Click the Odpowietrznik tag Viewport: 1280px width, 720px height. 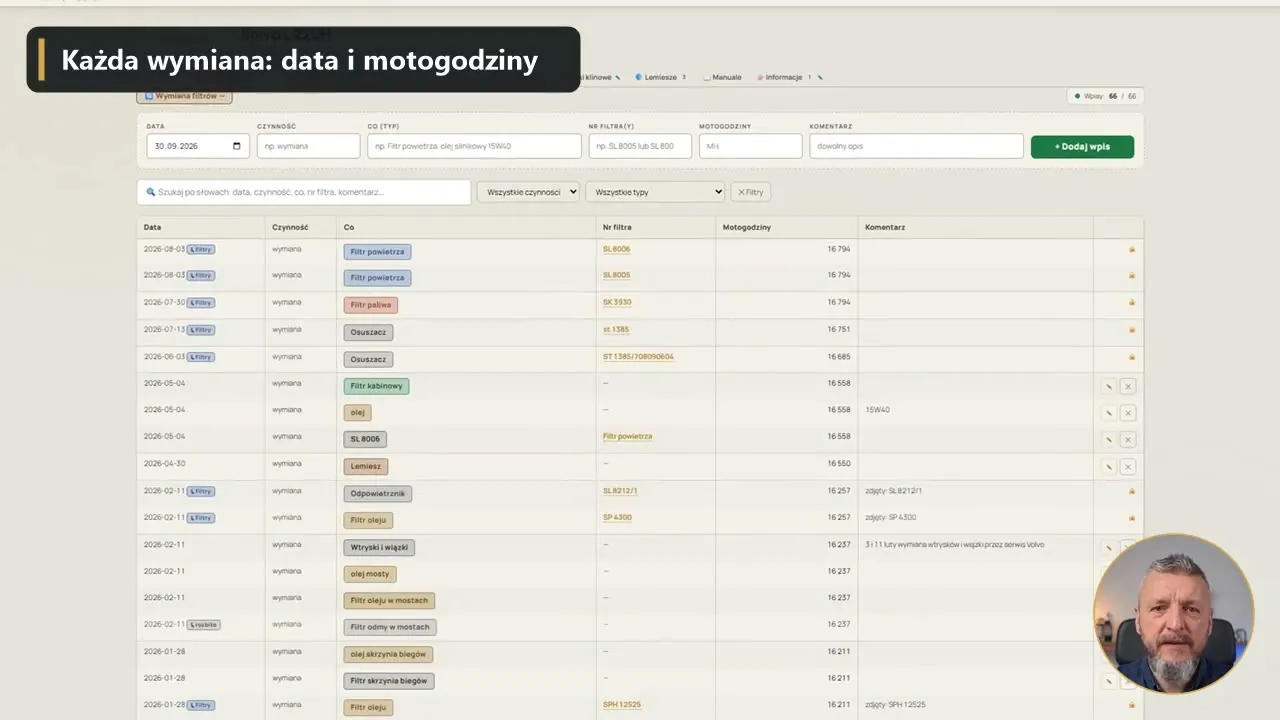coord(378,494)
